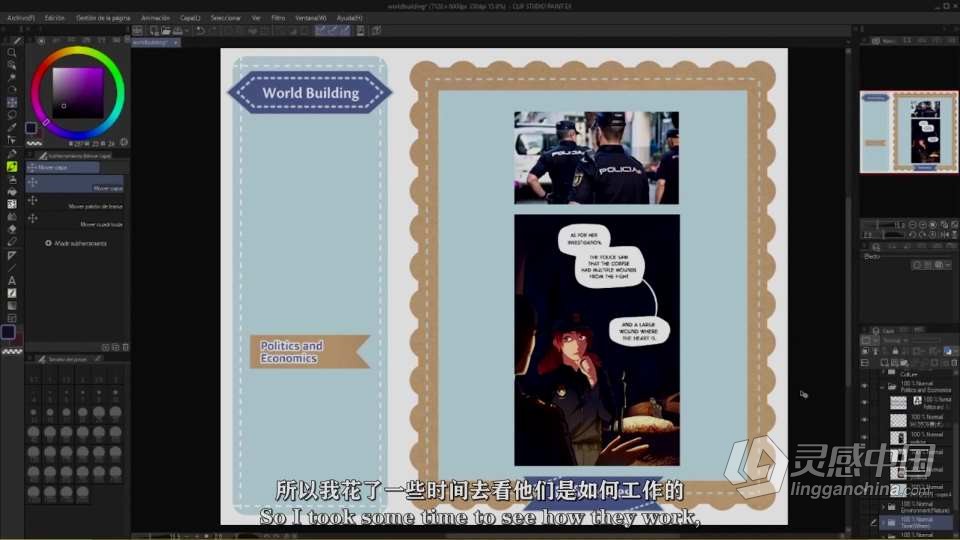Toggle visibility of first layer under Politics folder

864,402
